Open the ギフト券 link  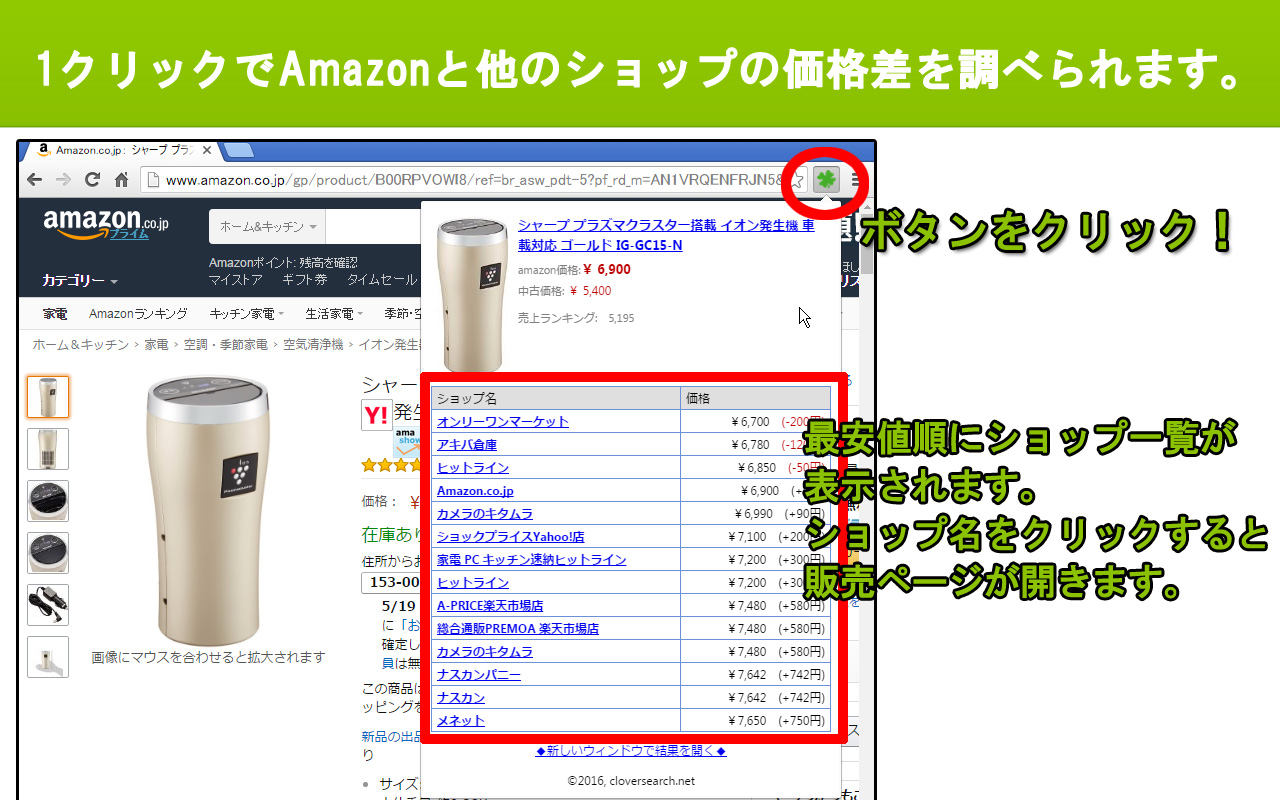coord(305,280)
